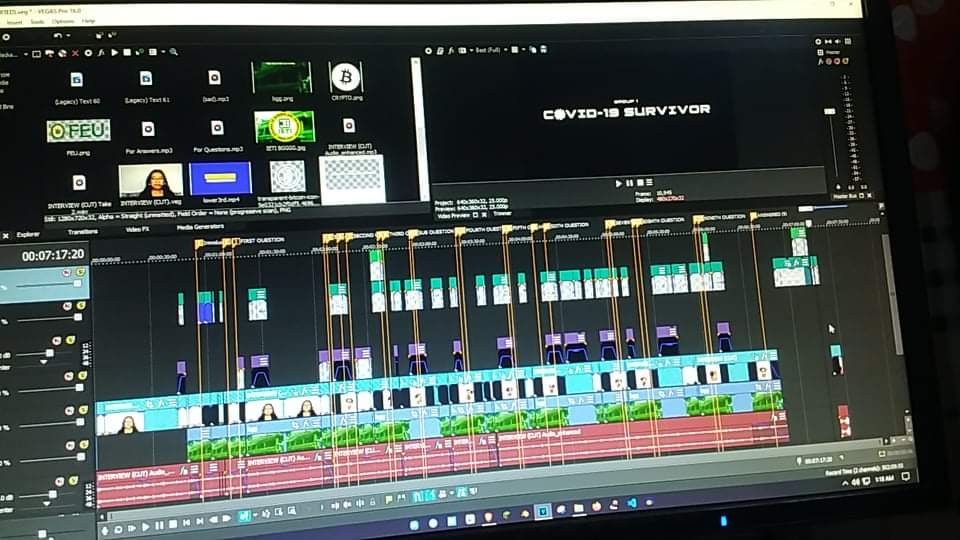Adjust Master Bus volume fader
Screen dimensions: 960x540
pos(830,111)
